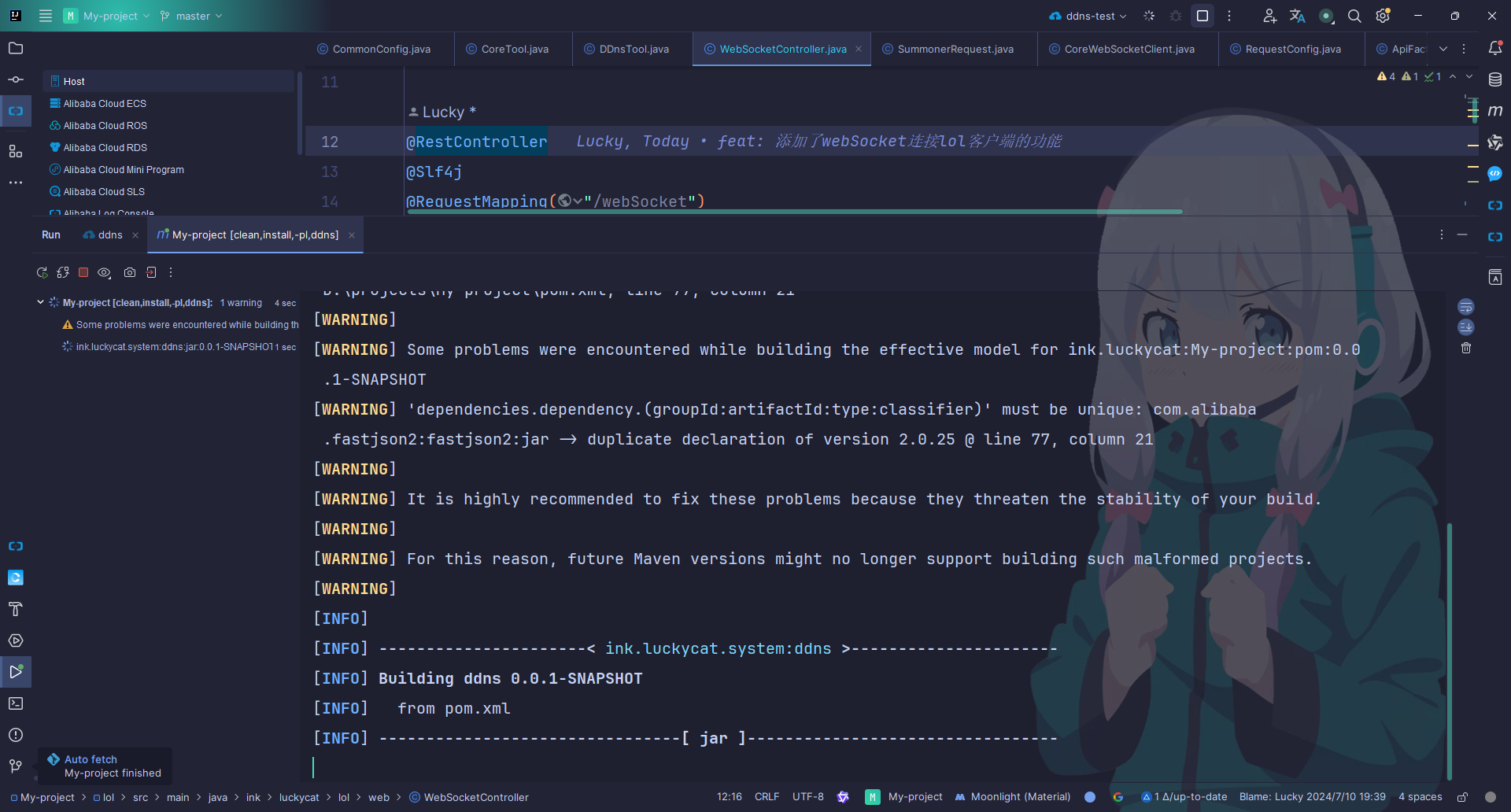1511x812 pixels.
Task: Go to next highlighted problem arrow
Action: click(x=1469, y=76)
